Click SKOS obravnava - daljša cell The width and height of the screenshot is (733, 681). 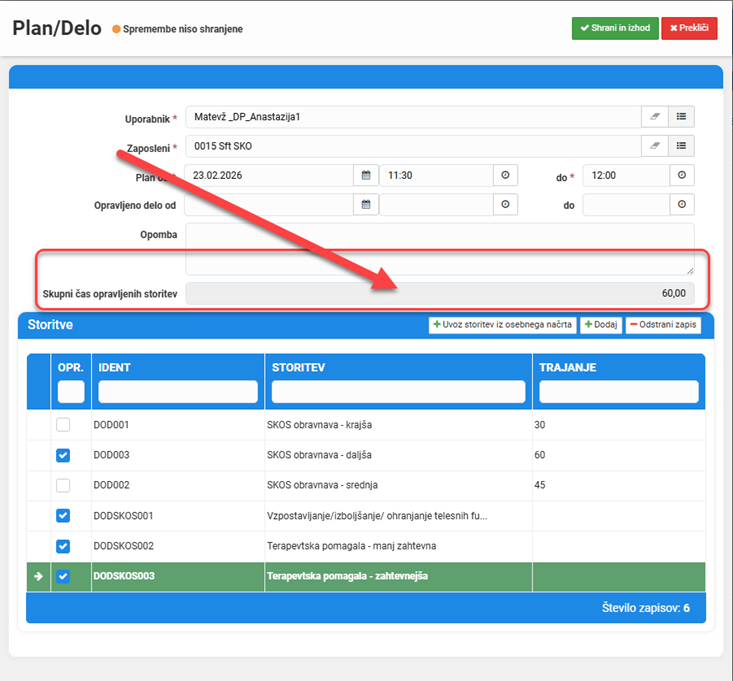pos(398,455)
